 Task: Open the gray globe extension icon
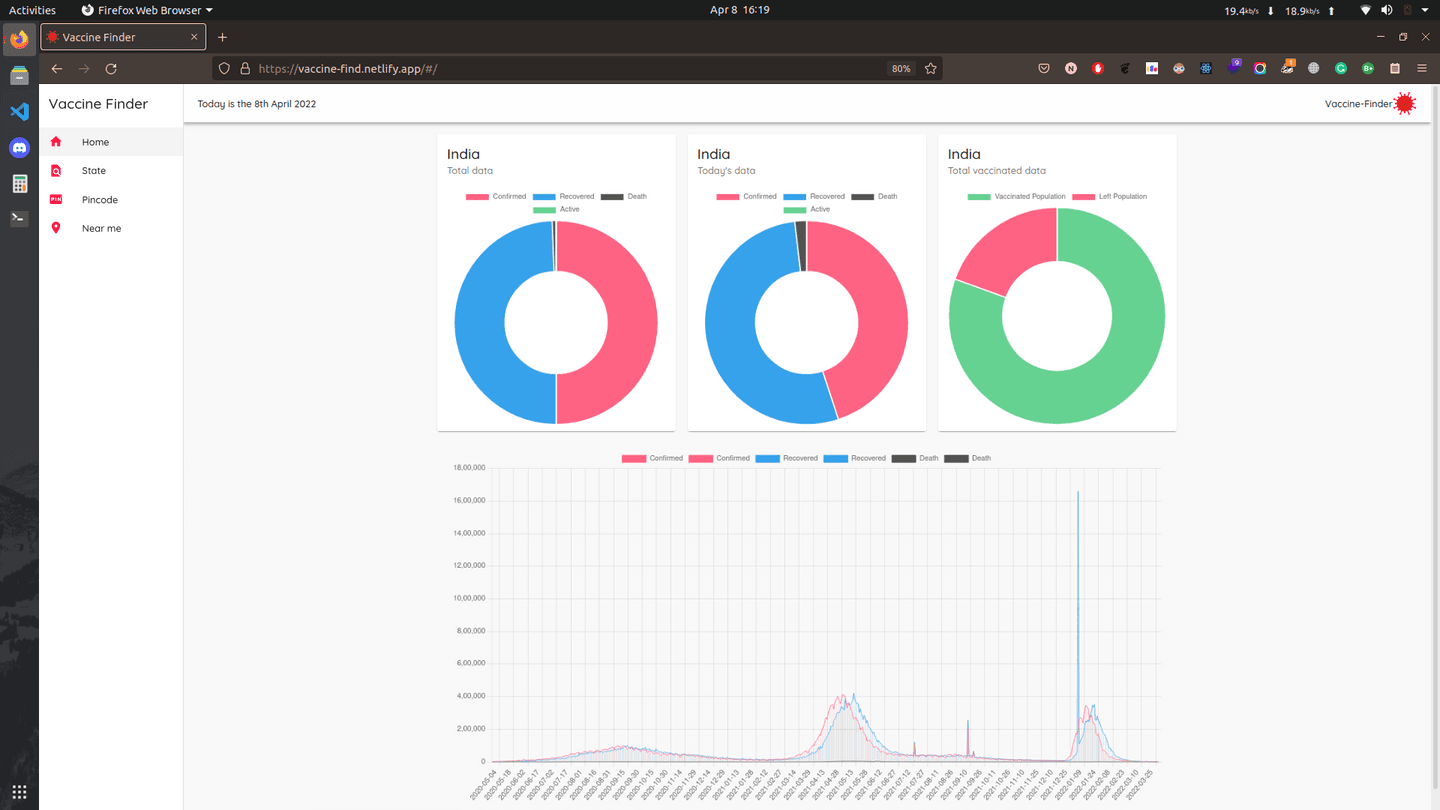(1314, 69)
